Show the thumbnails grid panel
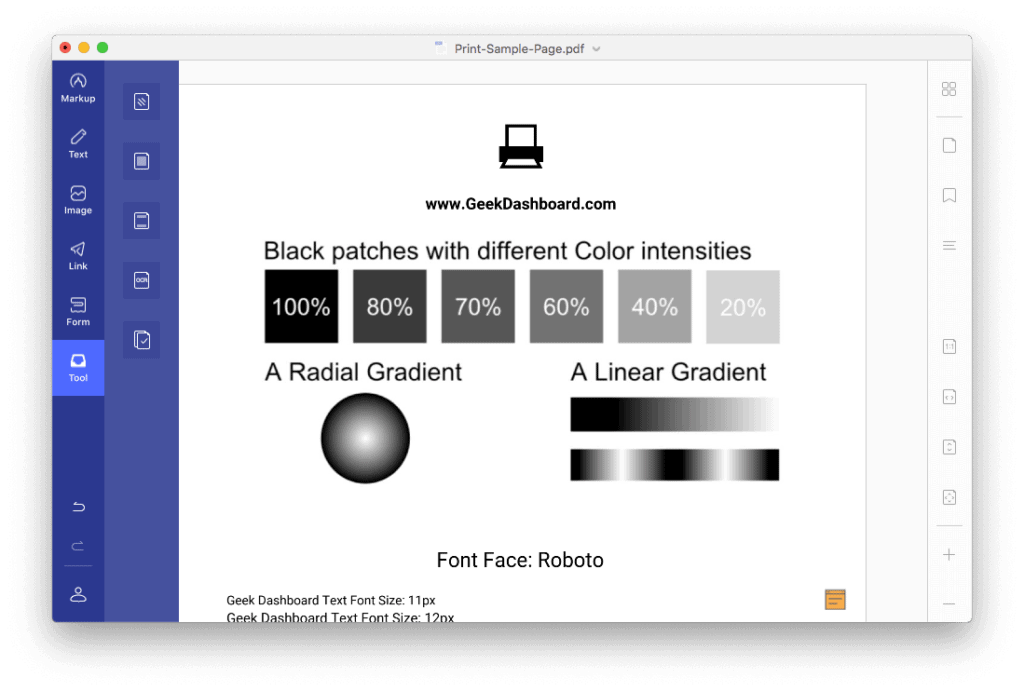This screenshot has height=691, width=1024. pyautogui.click(x=949, y=89)
